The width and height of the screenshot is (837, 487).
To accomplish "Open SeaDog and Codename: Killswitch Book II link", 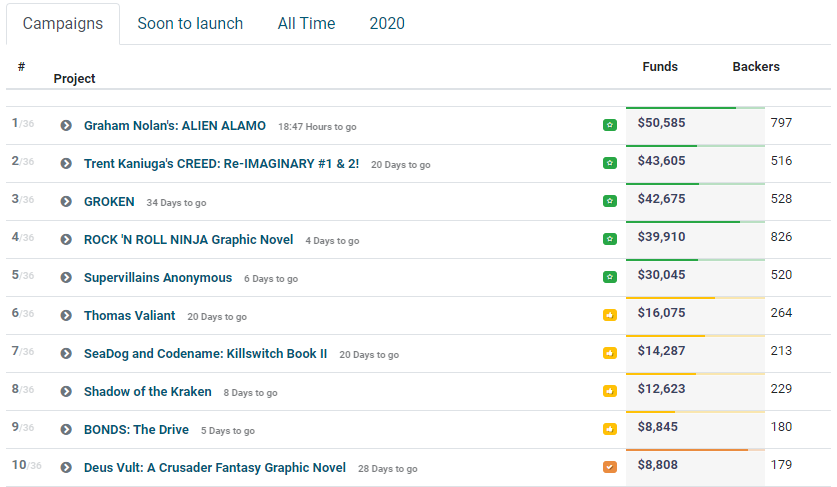I will [x=206, y=354].
